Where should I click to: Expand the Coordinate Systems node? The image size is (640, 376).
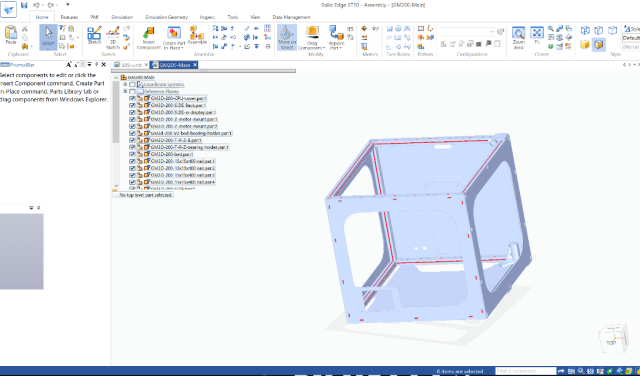125,84
